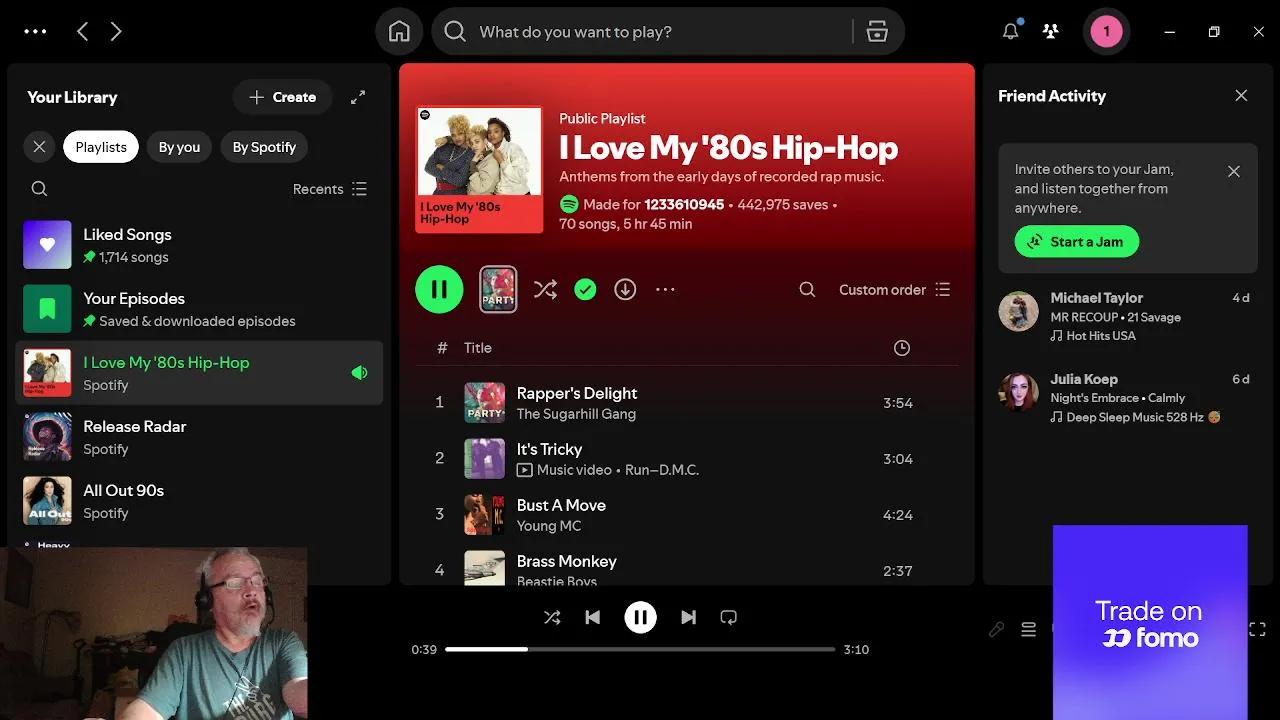Search within the playlist using magnifier icon
This screenshot has height=720, width=1280.
[x=807, y=290]
